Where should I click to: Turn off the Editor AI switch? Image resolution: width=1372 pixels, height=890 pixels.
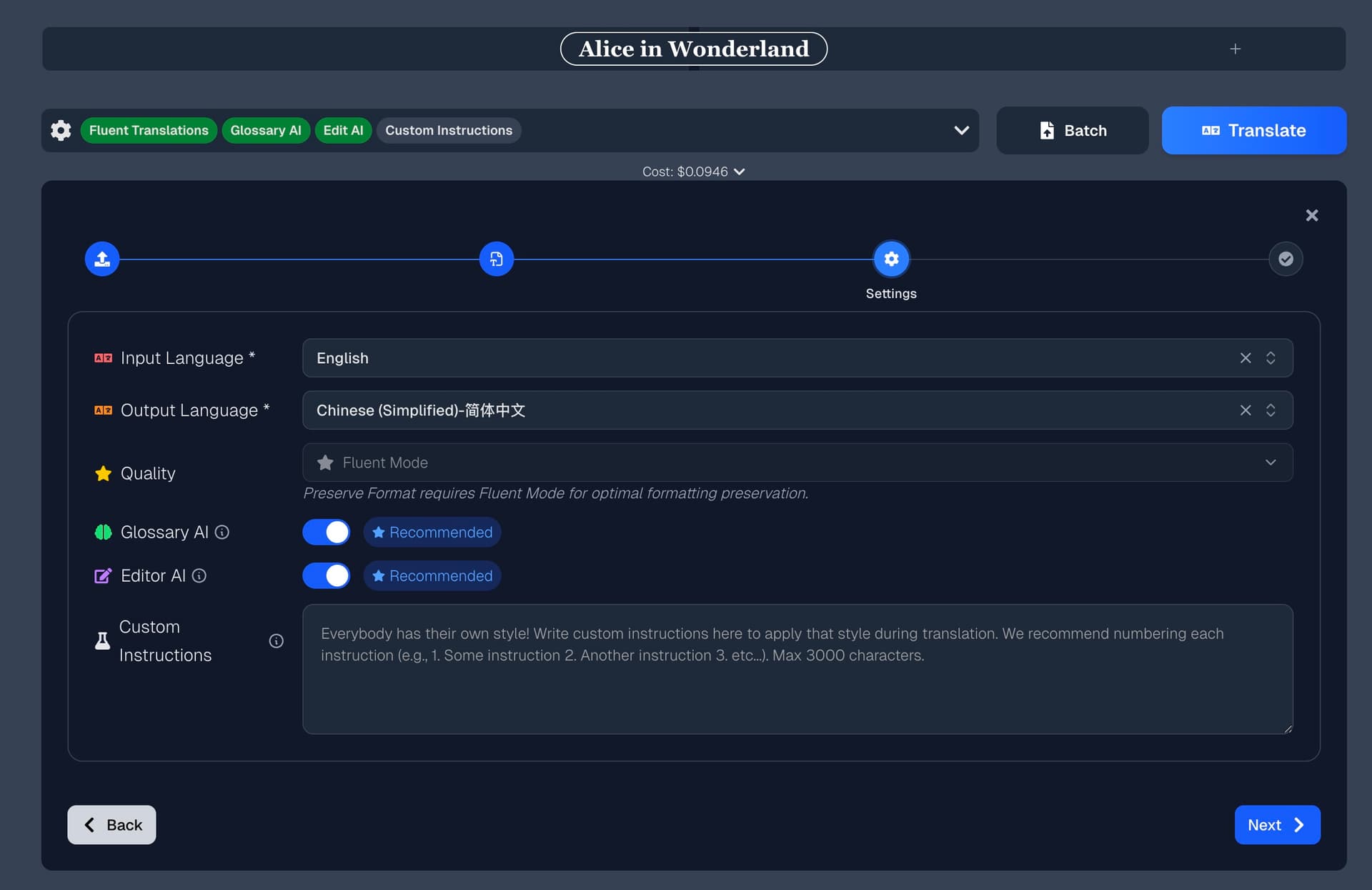click(x=326, y=575)
